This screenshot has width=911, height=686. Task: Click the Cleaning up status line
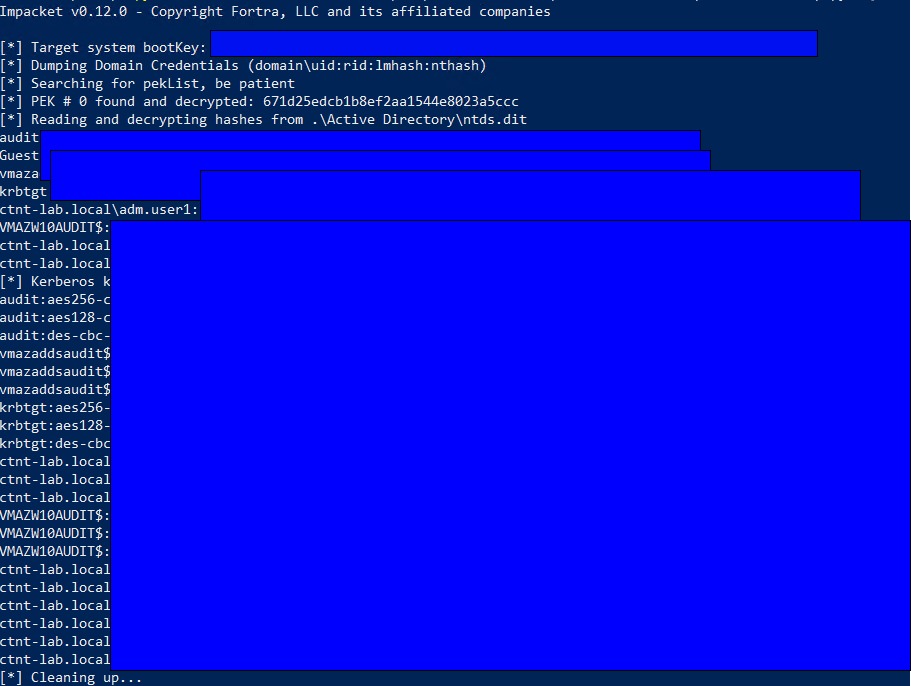coord(72,678)
